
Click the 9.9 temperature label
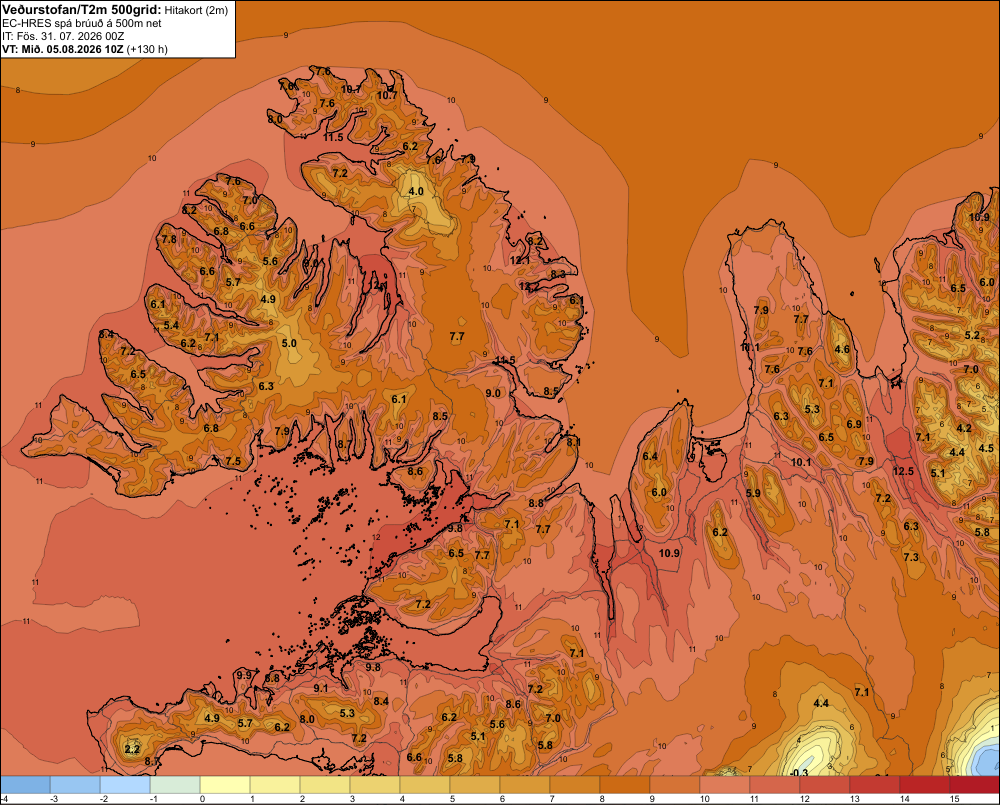click(244, 675)
